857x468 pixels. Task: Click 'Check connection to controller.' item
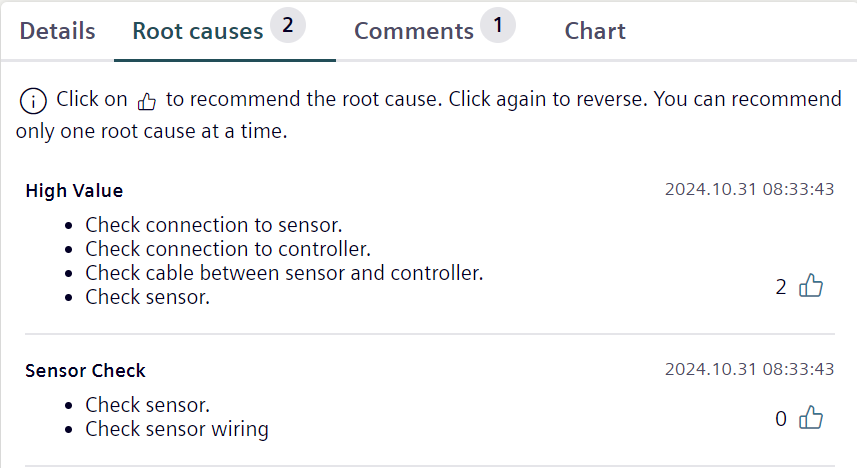[x=228, y=249]
